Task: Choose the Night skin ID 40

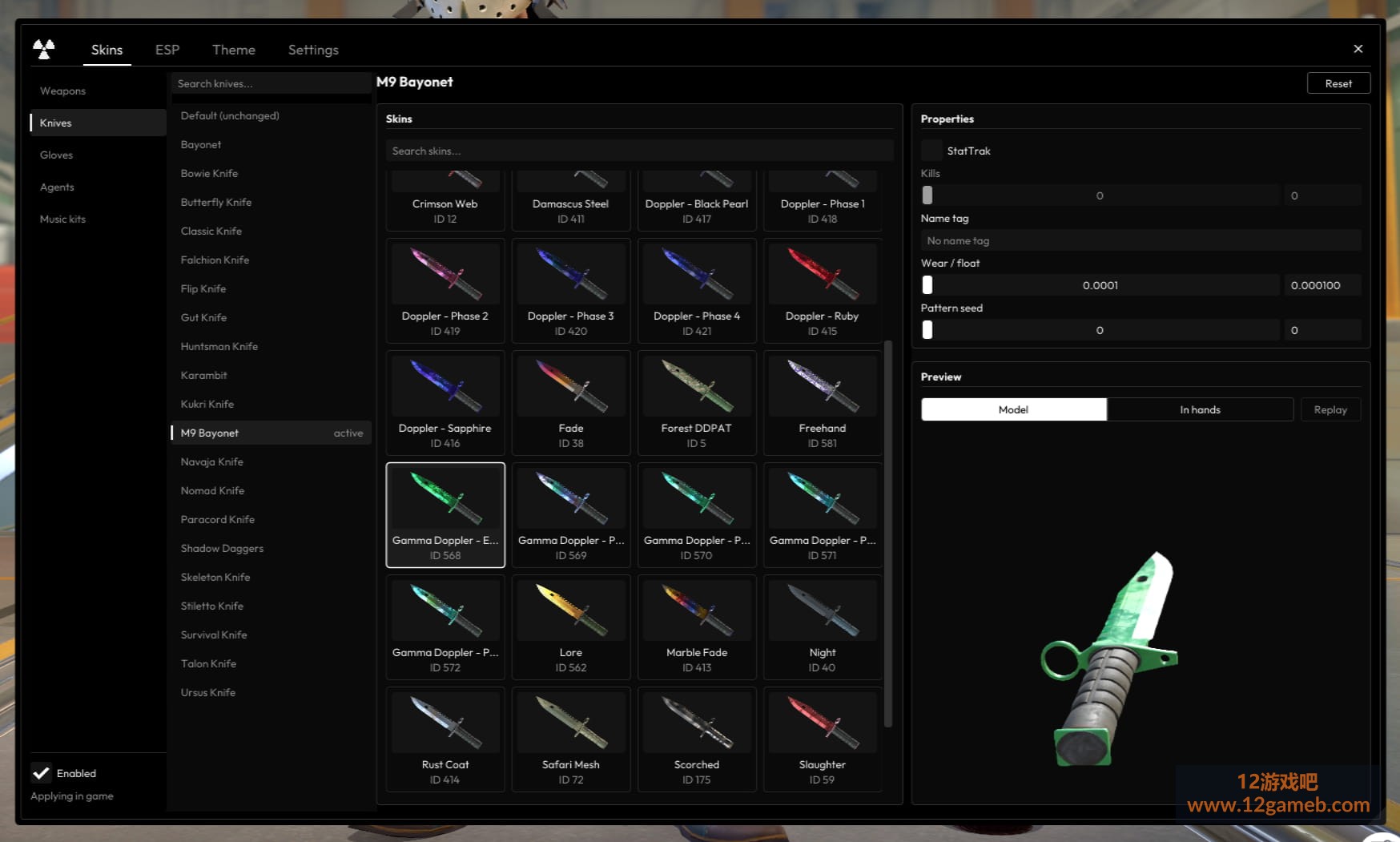Action: coord(823,627)
